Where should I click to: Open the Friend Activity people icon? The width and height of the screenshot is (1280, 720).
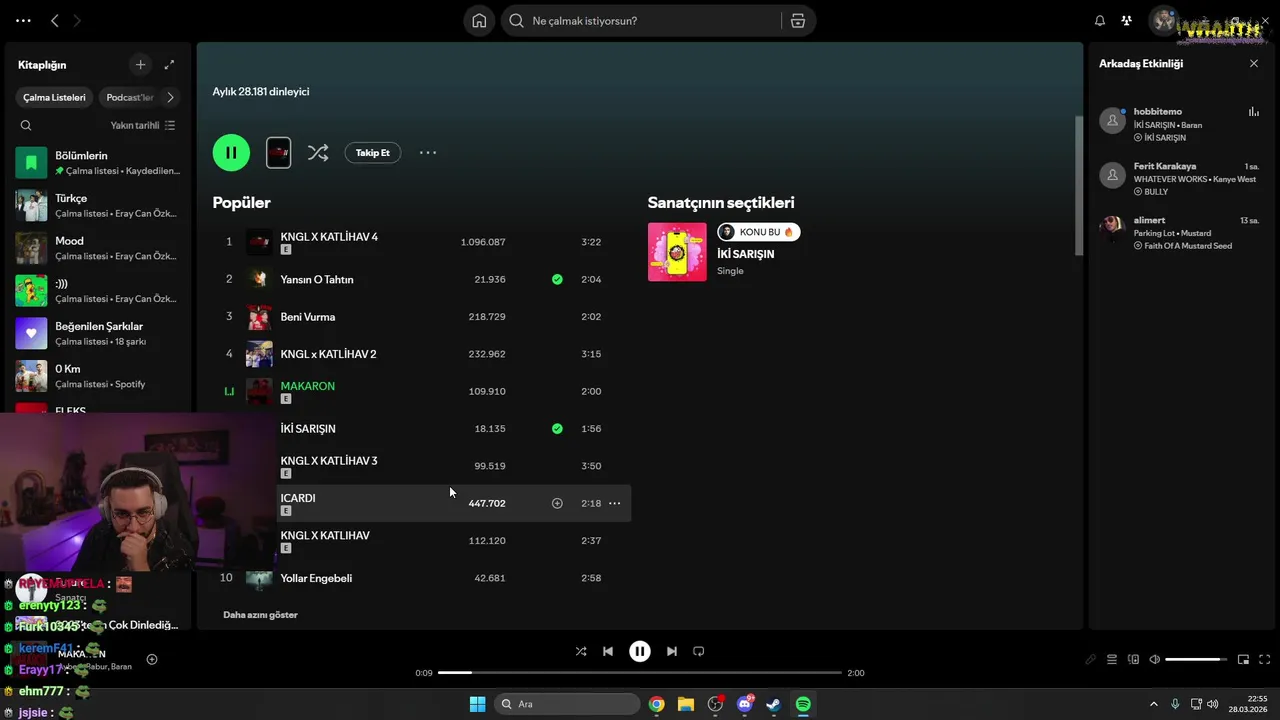(x=1127, y=21)
